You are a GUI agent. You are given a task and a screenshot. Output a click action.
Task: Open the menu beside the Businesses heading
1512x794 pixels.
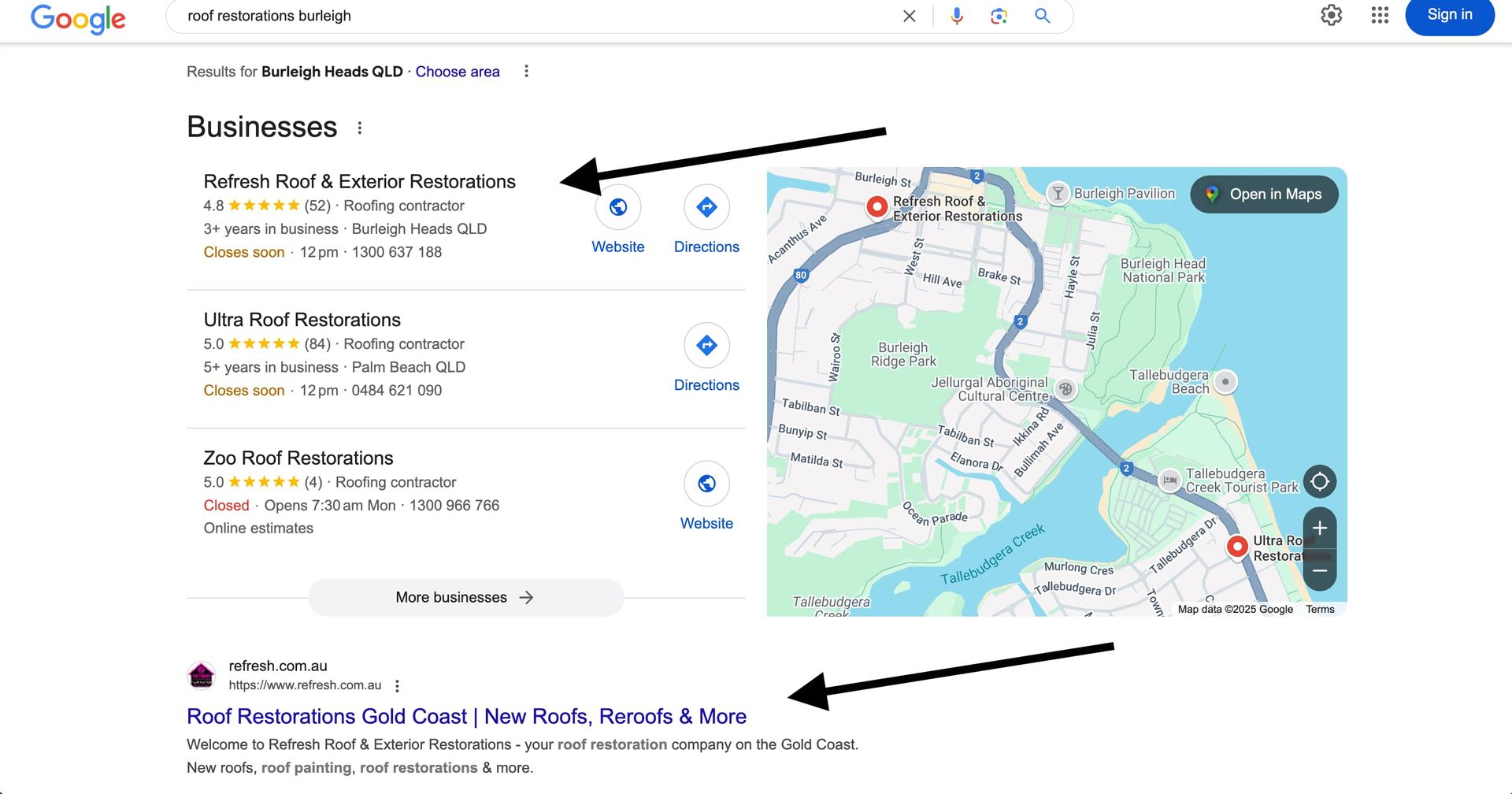click(x=360, y=127)
